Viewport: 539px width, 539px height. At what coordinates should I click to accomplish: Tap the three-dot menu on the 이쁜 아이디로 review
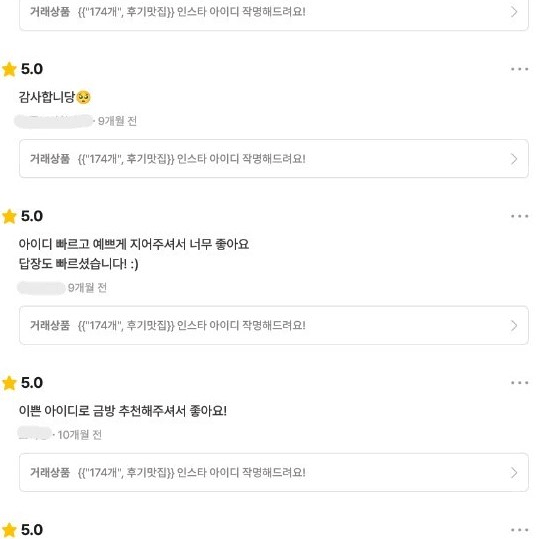(519, 383)
